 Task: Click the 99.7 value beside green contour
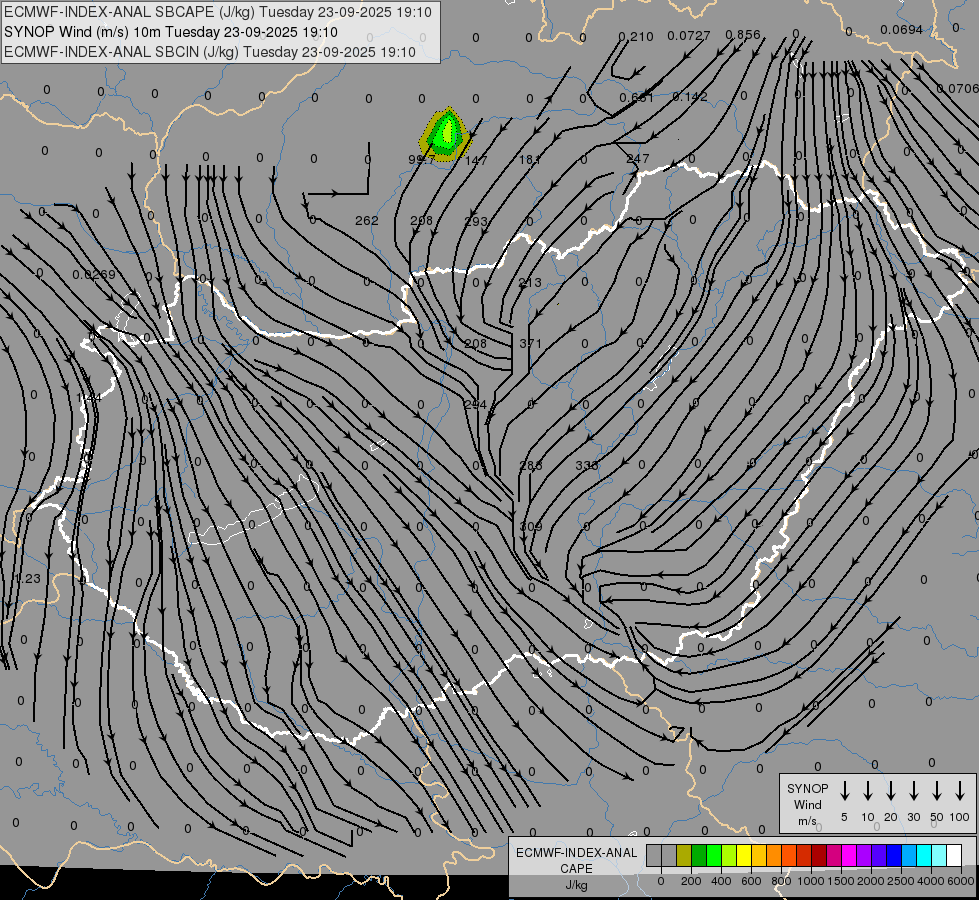coord(421,159)
